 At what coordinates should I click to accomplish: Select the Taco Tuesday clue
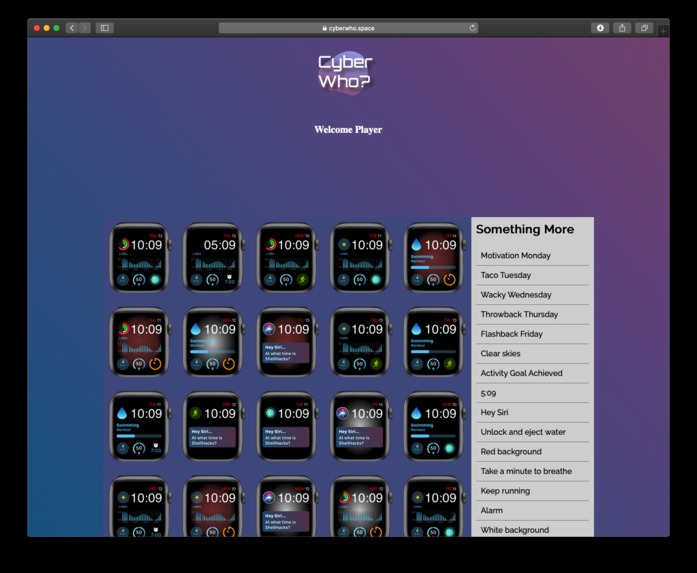pyautogui.click(x=532, y=275)
